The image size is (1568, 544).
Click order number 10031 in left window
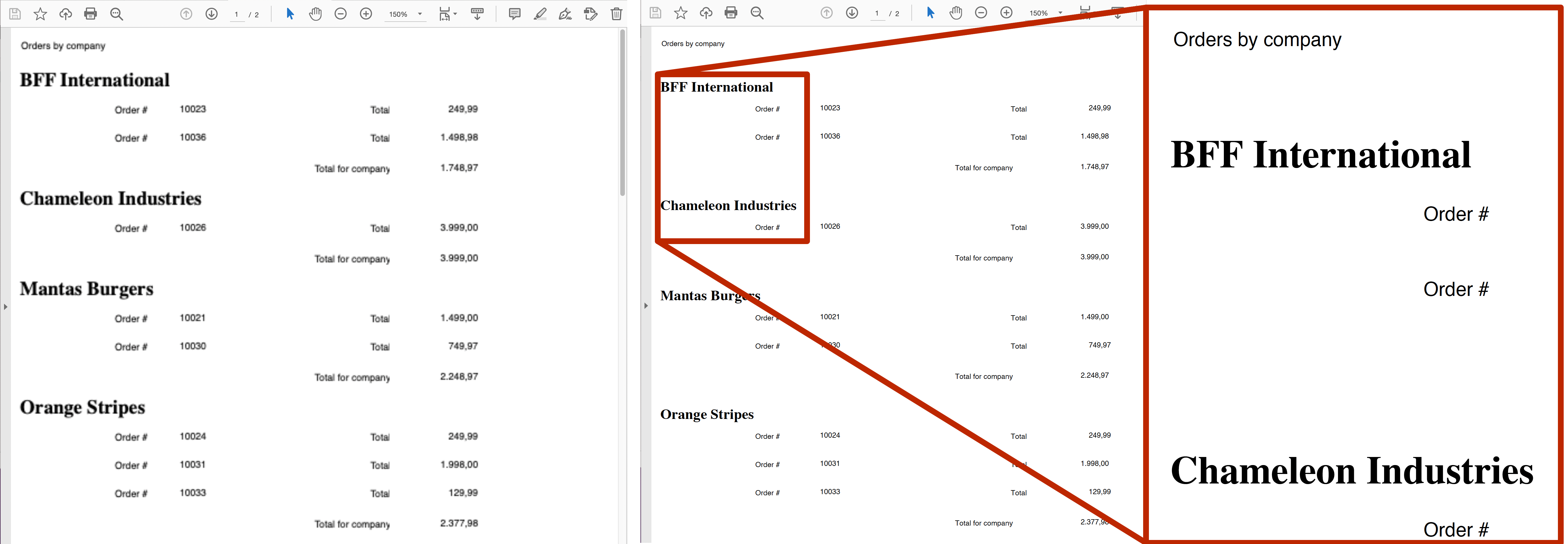[192, 464]
